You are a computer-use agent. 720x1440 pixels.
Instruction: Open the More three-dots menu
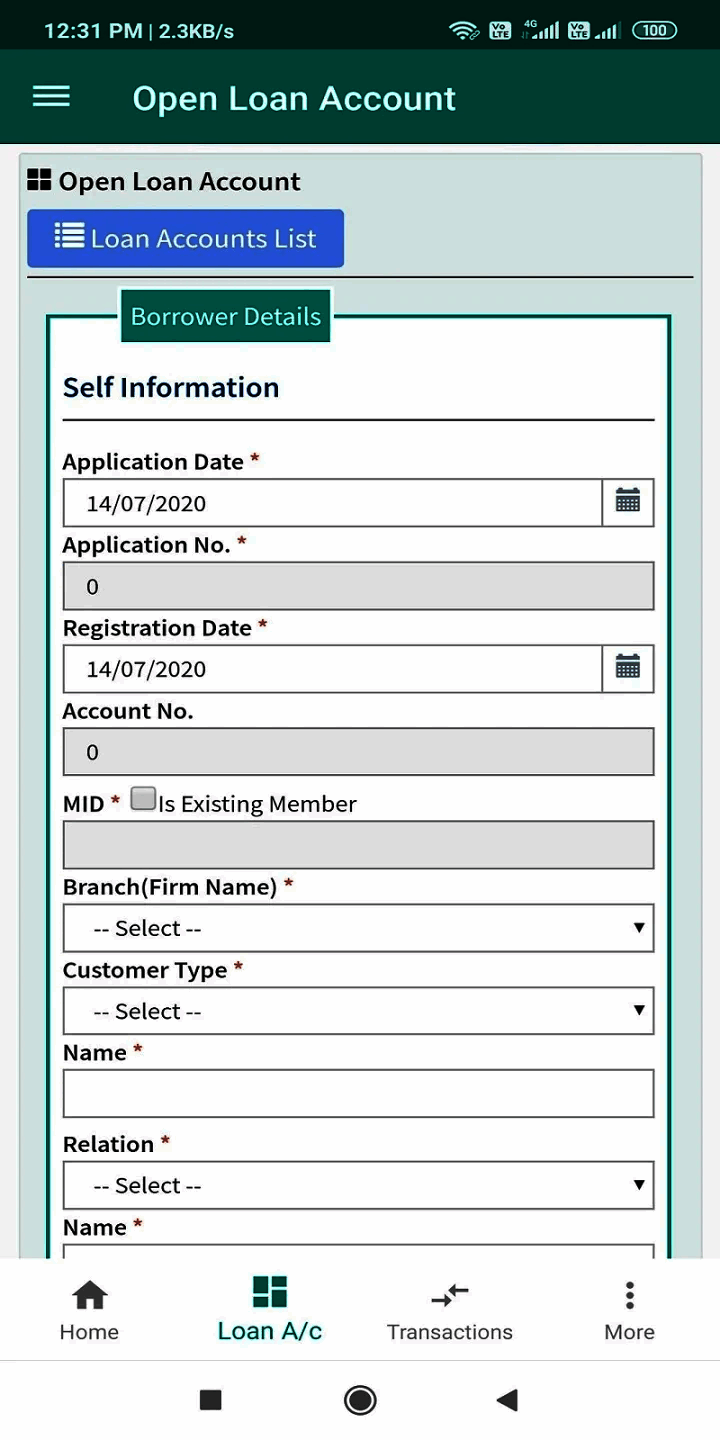tap(629, 1295)
